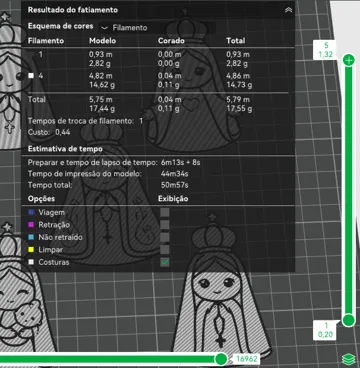Click the Modelo column header

pyautogui.click(x=103, y=41)
